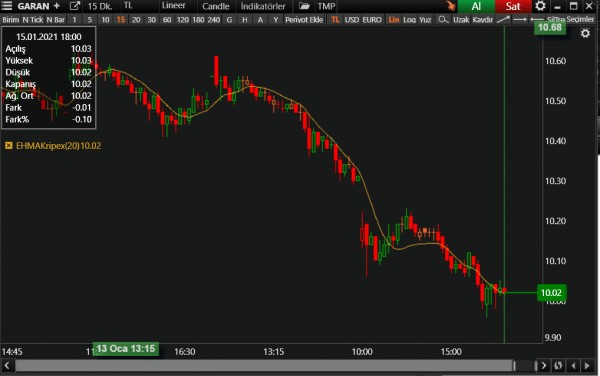600x376 pixels.
Task: Open the 15 Dk. period dropdown
Action: point(100,6)
